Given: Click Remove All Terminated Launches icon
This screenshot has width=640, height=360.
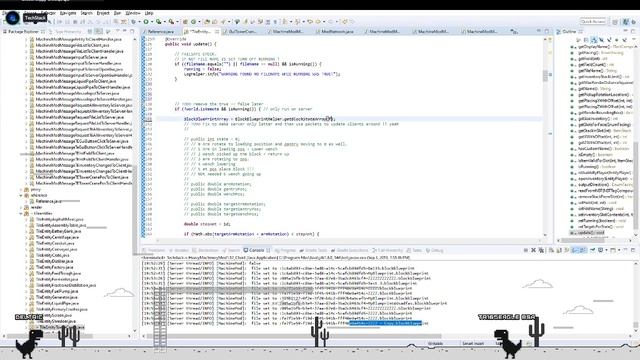Looking at the screenshot, I should [541, 250].
